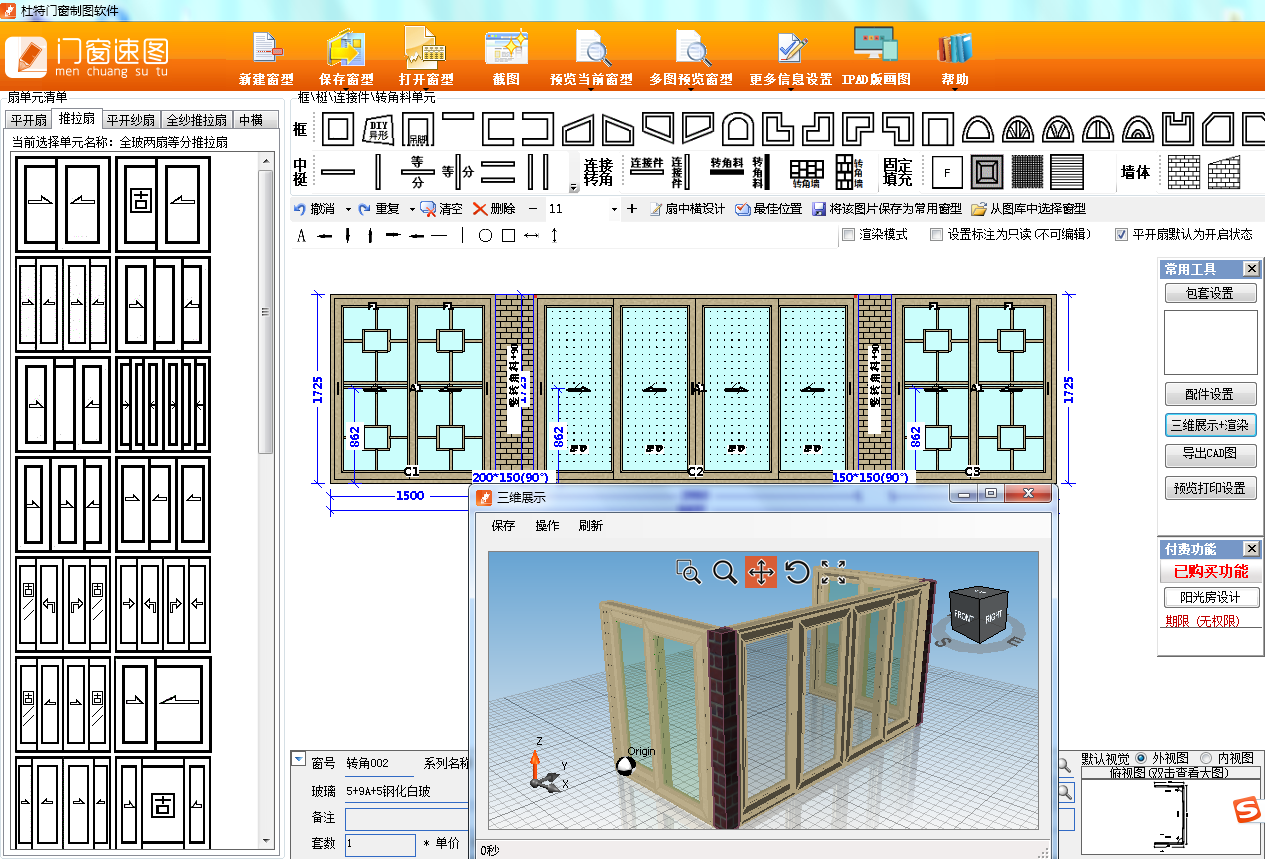Select the arched-top door frame shape
This screenshot has width=1265, height=859.
(737, 129)
